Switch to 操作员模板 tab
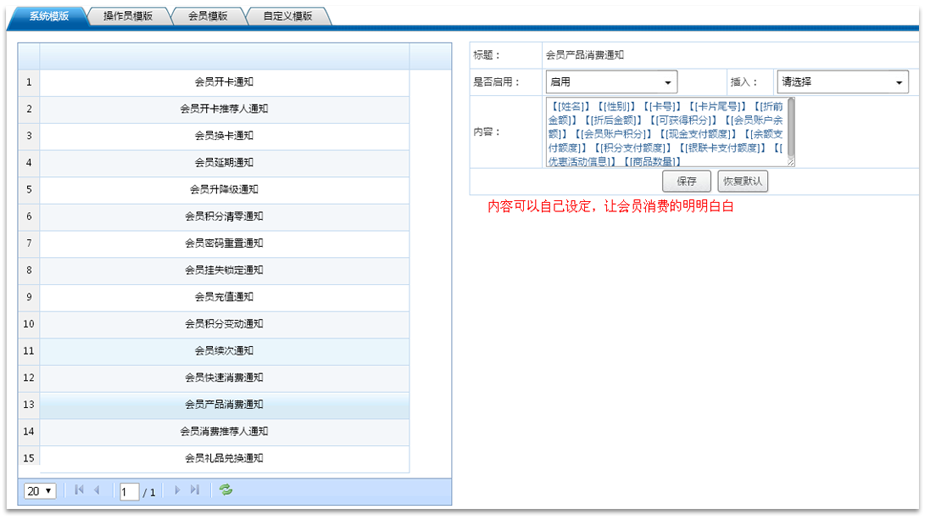The height and width of the screenshot is (519, 926). (x=128, y=16)
